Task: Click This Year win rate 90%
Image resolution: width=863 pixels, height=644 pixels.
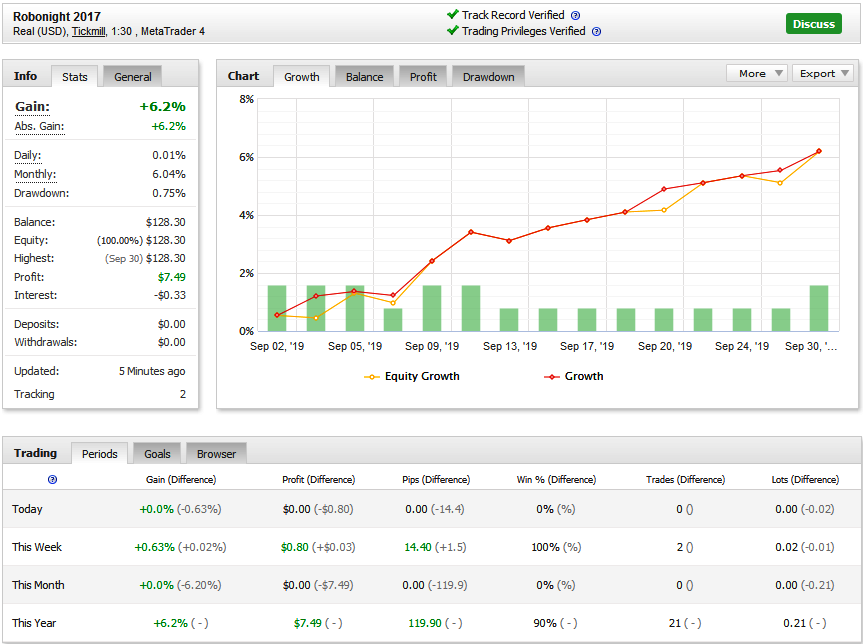Action: pyautogui.click(x=544, y=623)
